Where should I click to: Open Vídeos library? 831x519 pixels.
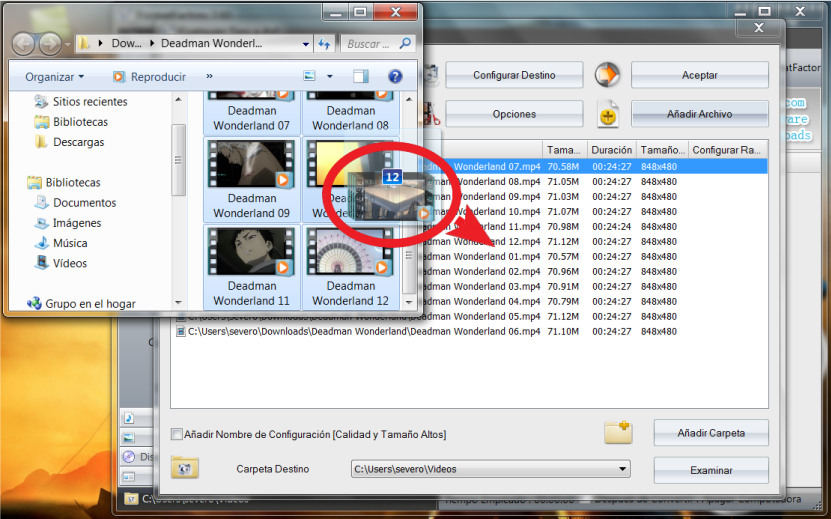pos(61,263)
